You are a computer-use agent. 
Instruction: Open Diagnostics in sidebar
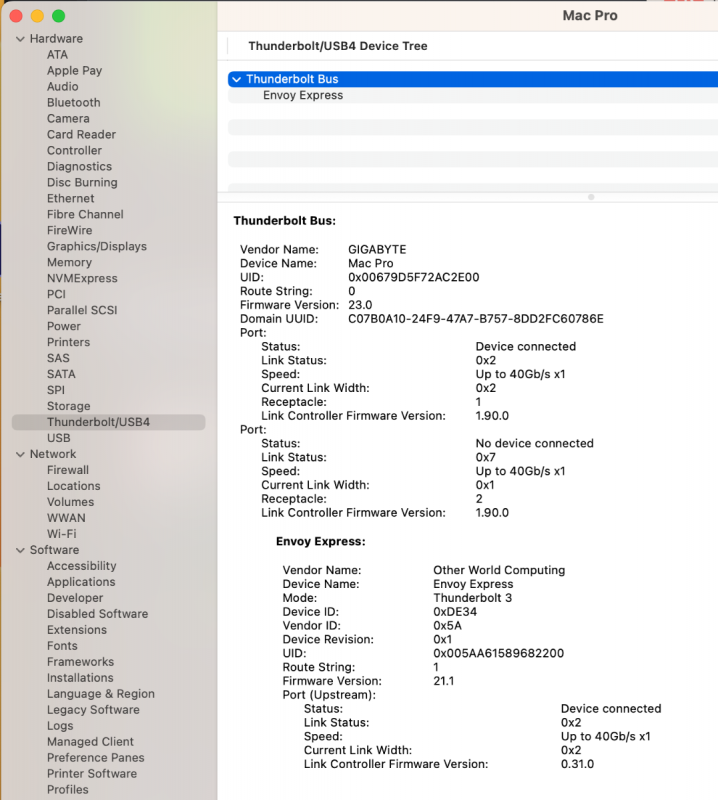(x=79, y=166)
